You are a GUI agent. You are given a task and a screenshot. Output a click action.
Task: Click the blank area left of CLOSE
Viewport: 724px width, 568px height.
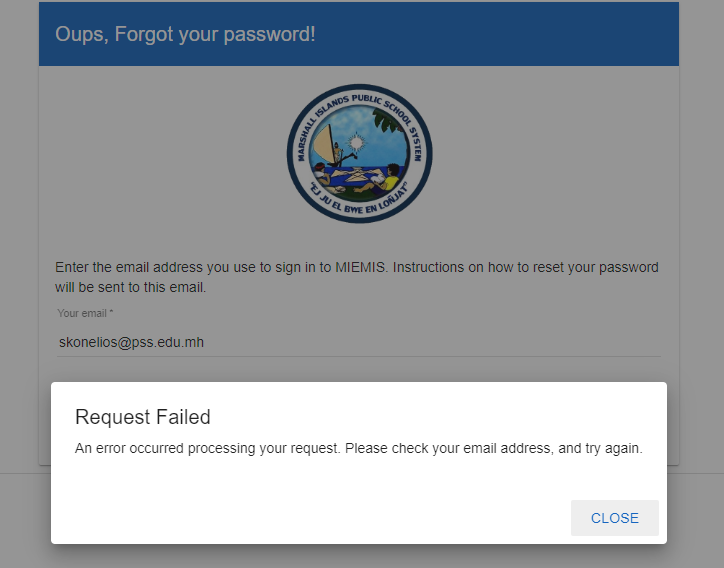coord(300,518)
